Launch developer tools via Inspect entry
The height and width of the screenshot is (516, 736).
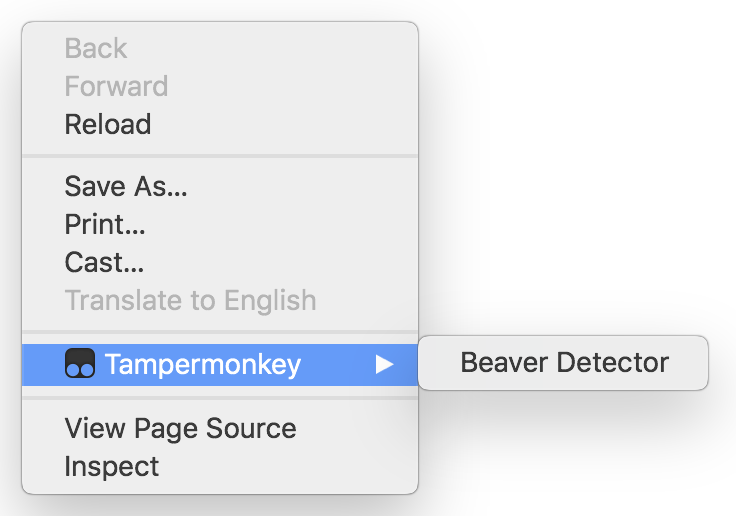pos(112,466)
